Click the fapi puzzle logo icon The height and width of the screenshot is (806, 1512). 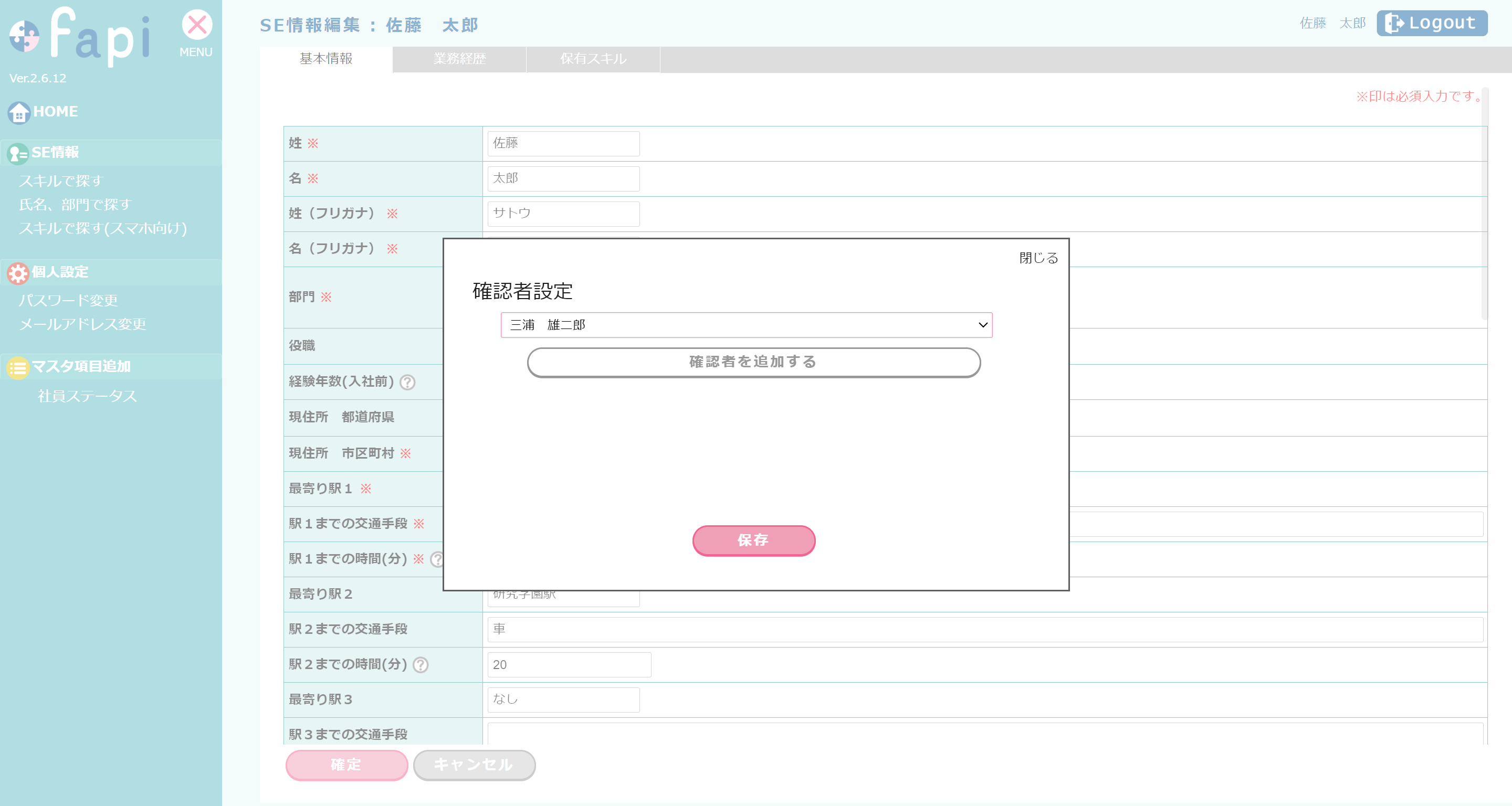coord(24,36)
